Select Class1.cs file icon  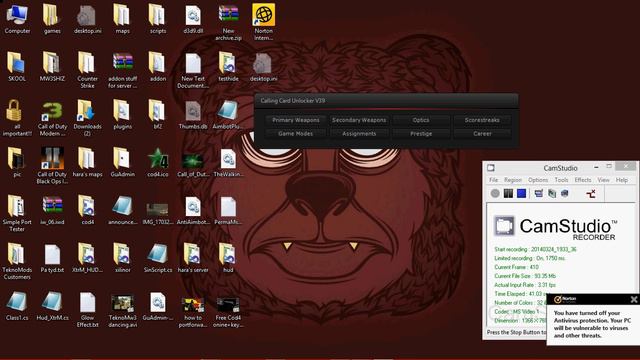17,306
